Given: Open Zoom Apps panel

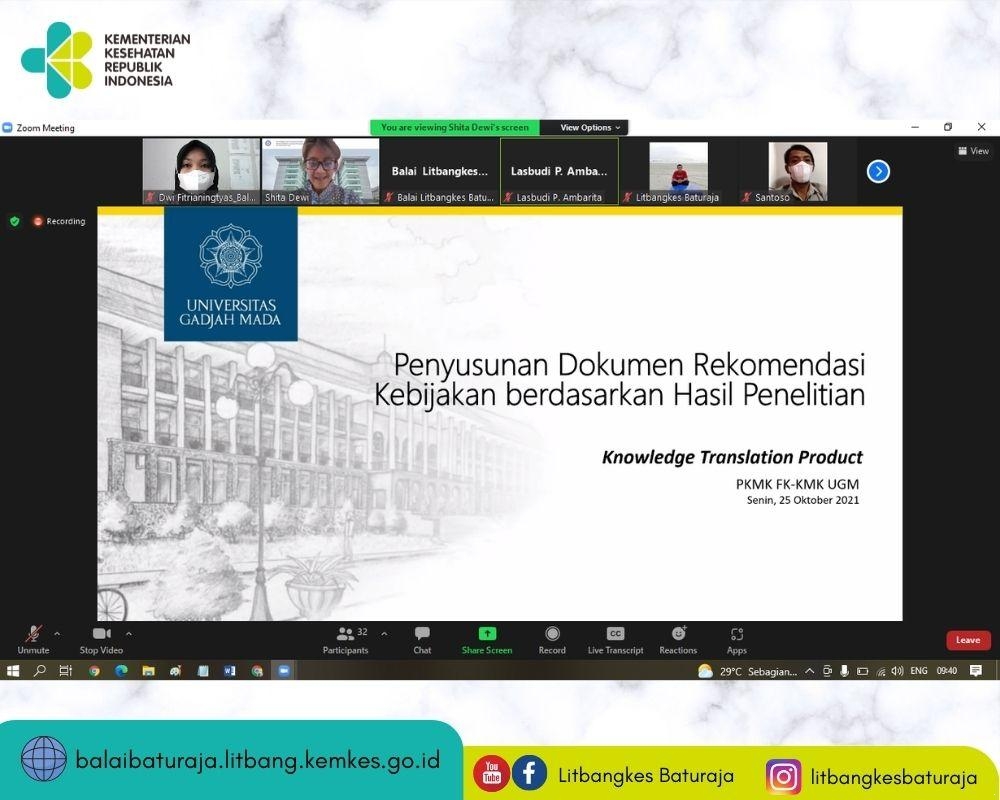Looking at the screenshot, I should tap(737, 636).
